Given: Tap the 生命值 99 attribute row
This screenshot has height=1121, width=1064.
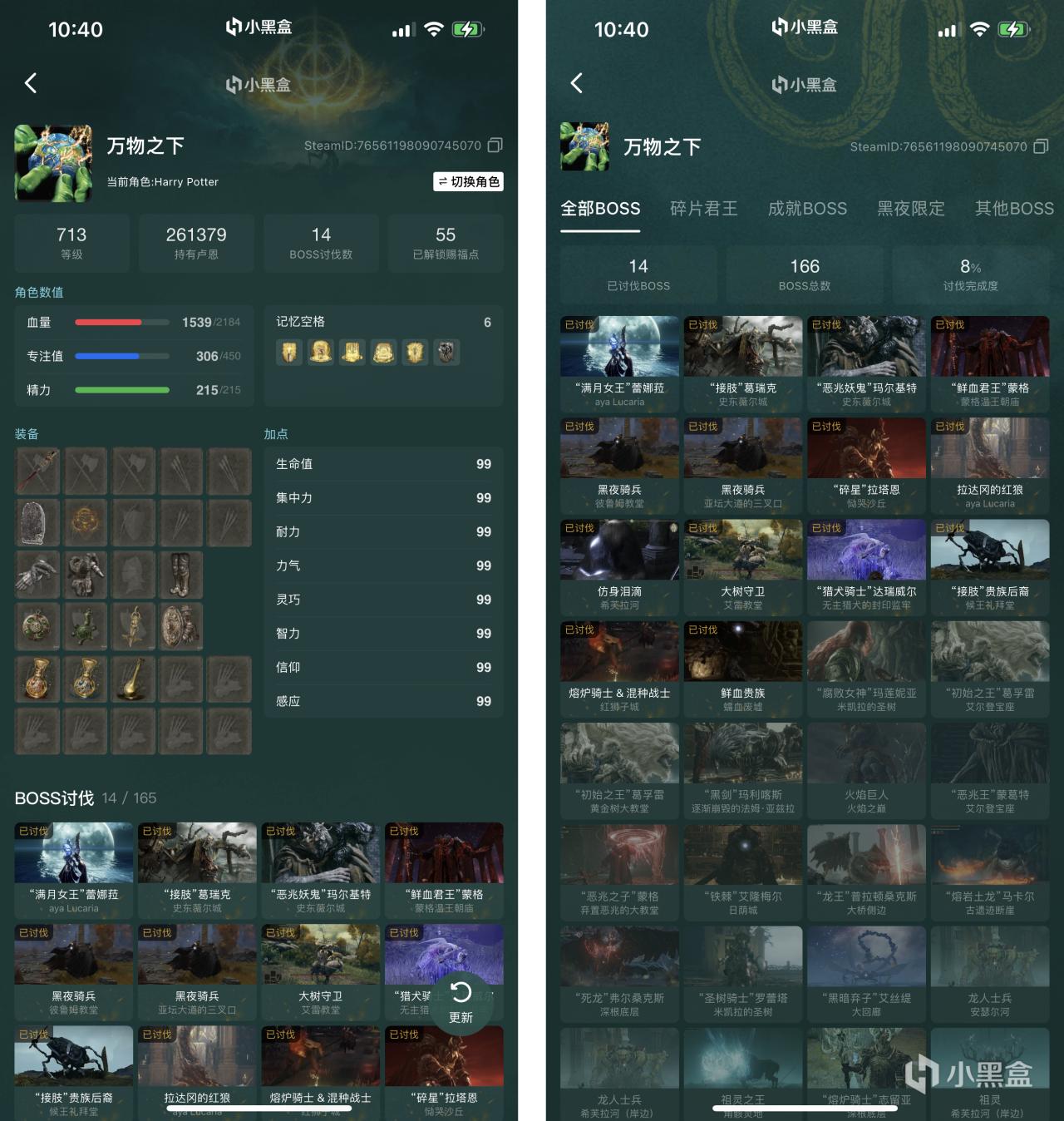Looking at the screenshot, I should point(383,464).
